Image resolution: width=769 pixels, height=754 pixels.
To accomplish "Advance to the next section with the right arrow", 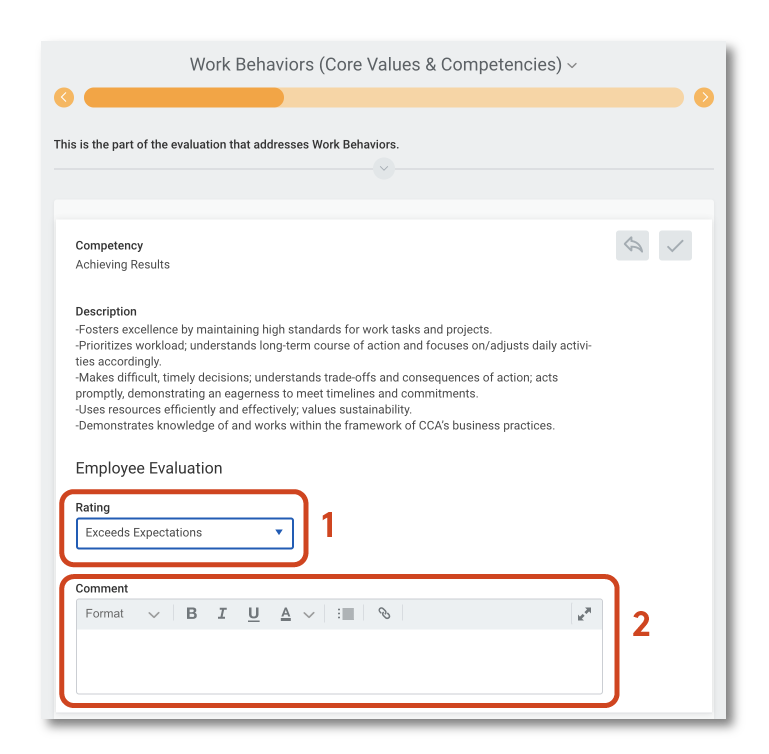I will click(x=704, y=97).
